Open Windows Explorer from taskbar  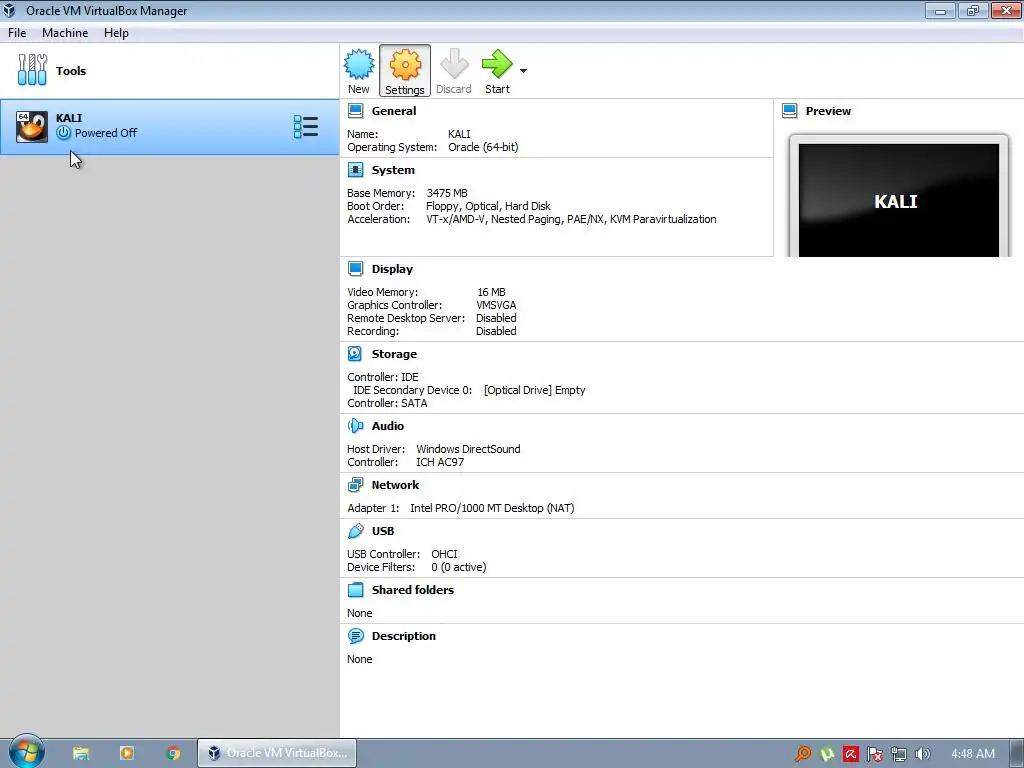(80, 753)
